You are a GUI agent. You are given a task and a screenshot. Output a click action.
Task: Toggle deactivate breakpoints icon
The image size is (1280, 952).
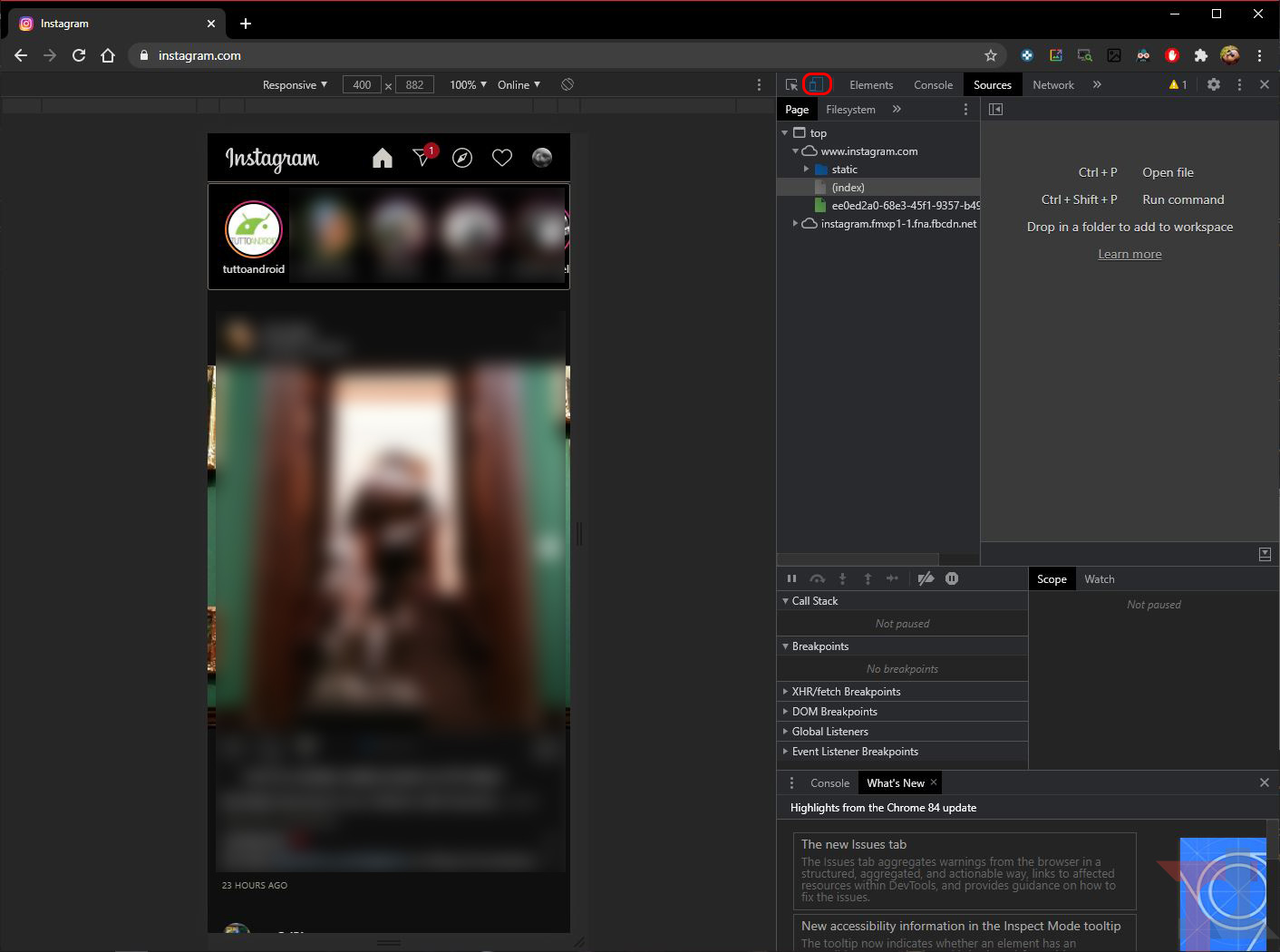point(926,578)
